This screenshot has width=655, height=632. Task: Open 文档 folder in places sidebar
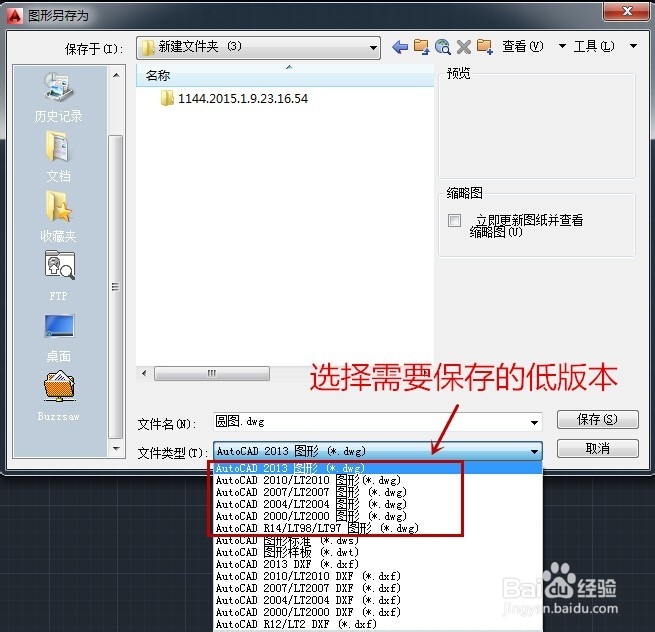pos(58,157)
